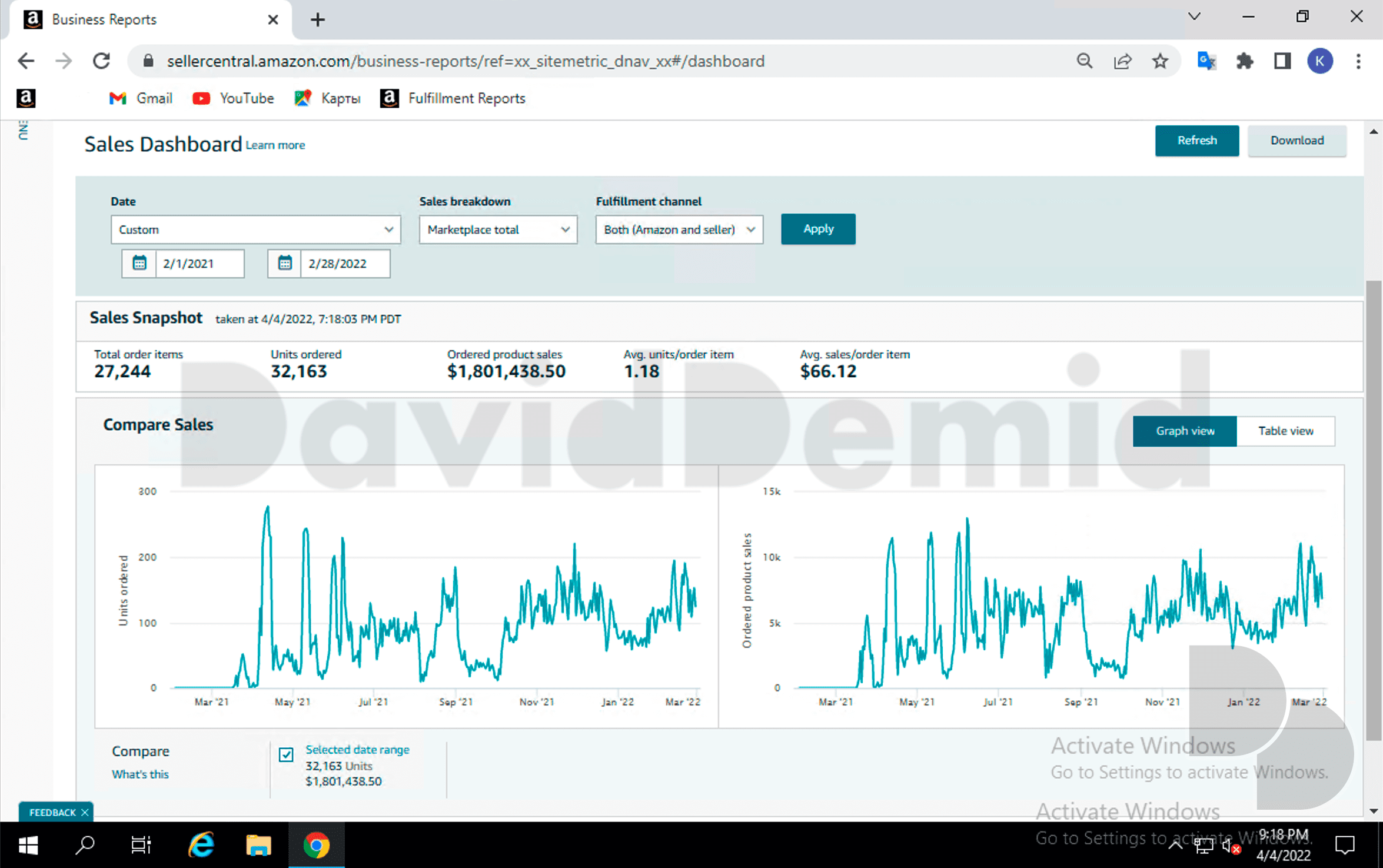Click the address bar URL

click(466, 61)
